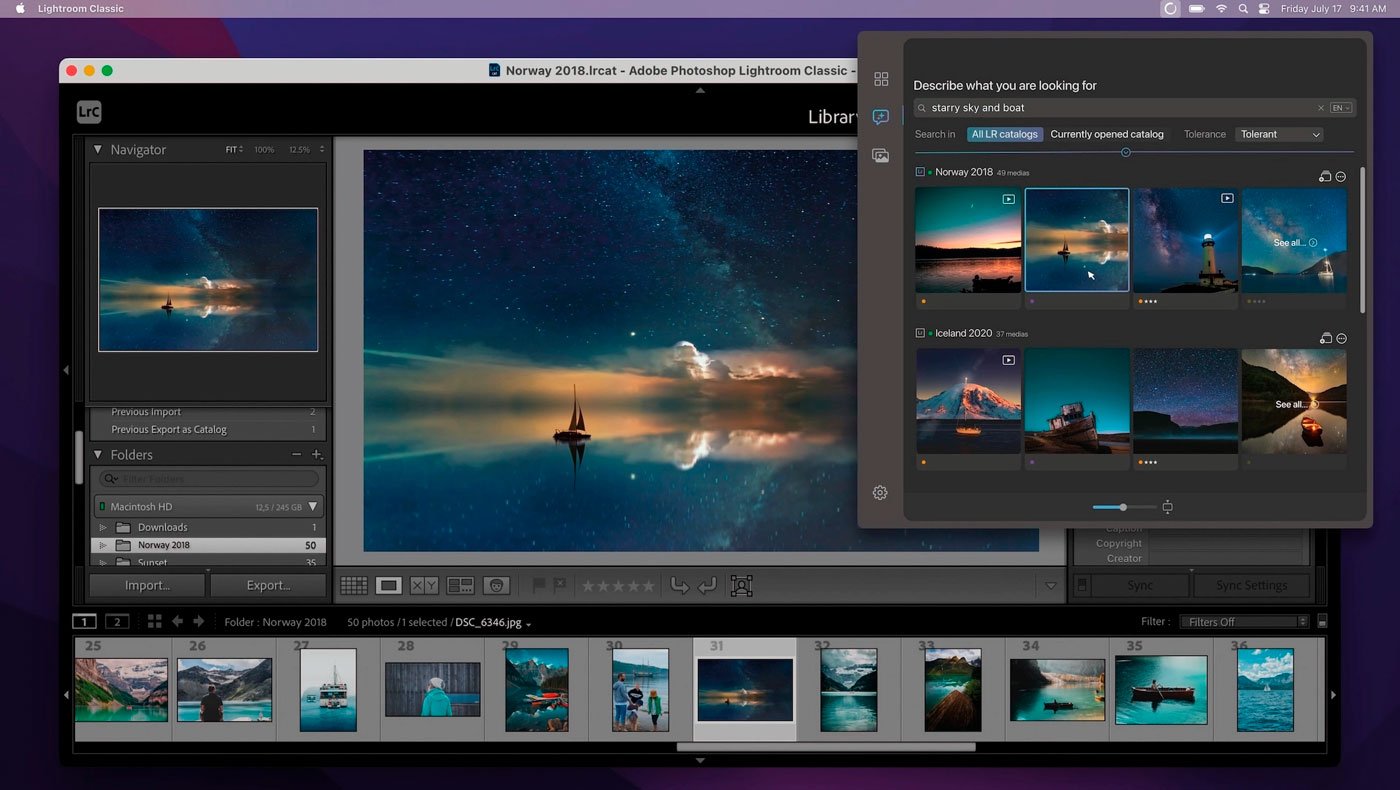This screenshot has width=1400, height=790.
Task: Click fit-size icon beside thumbnail slider
Action: (x=1167, y=507)
